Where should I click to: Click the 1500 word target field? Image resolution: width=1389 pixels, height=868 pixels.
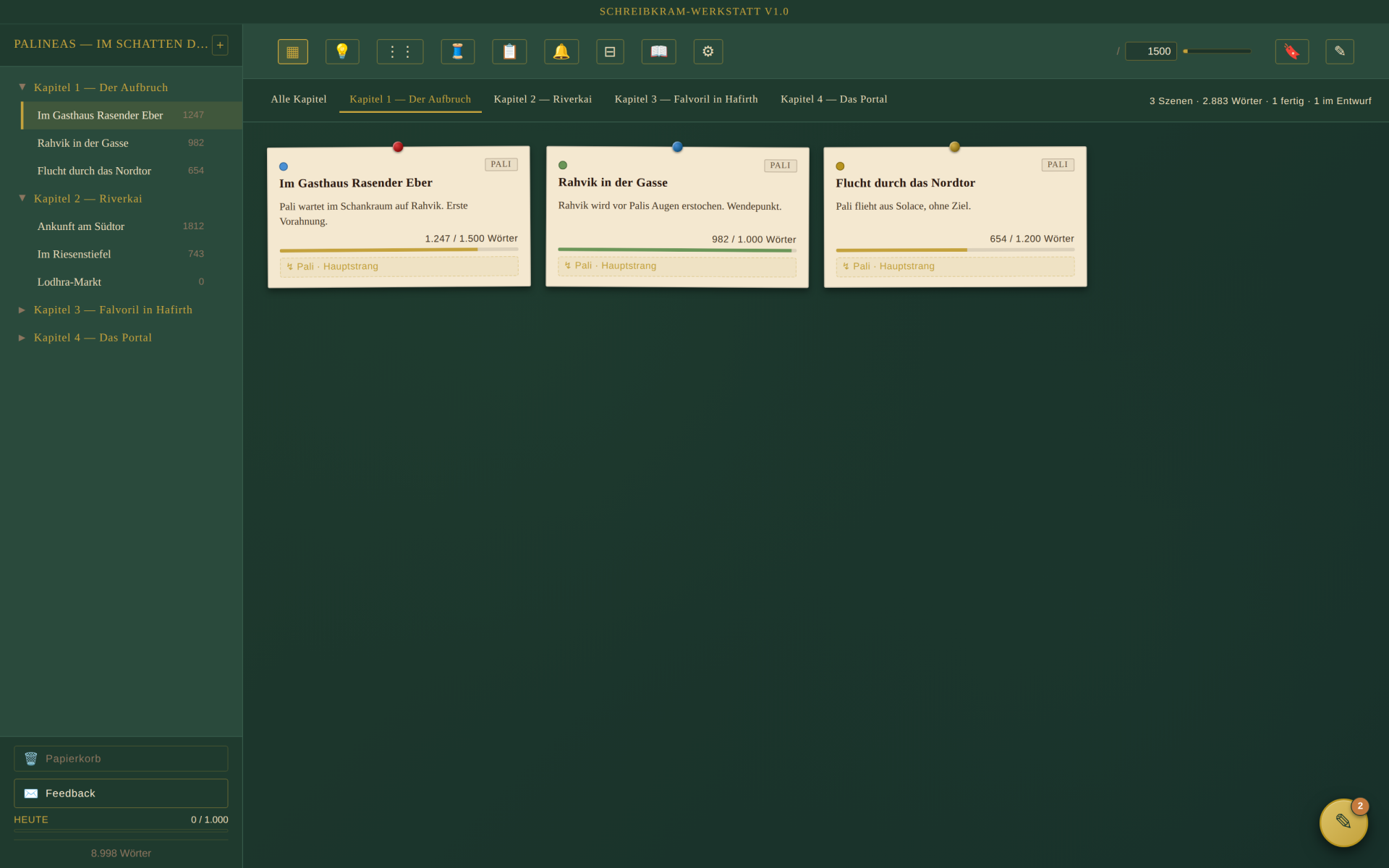point(1150,51)
